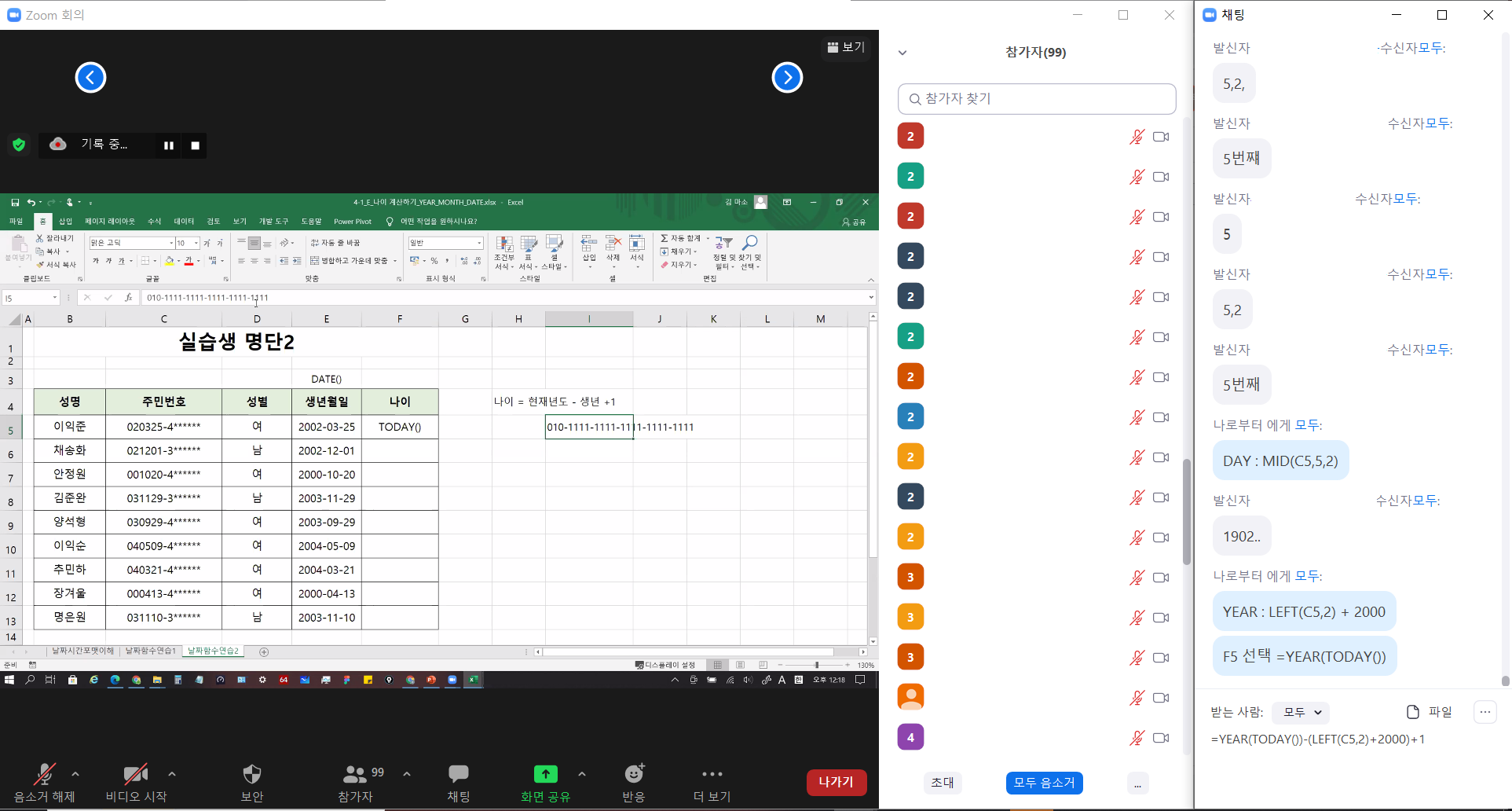Click the 참가자 찾기 search field

[x=1037, y=99]
